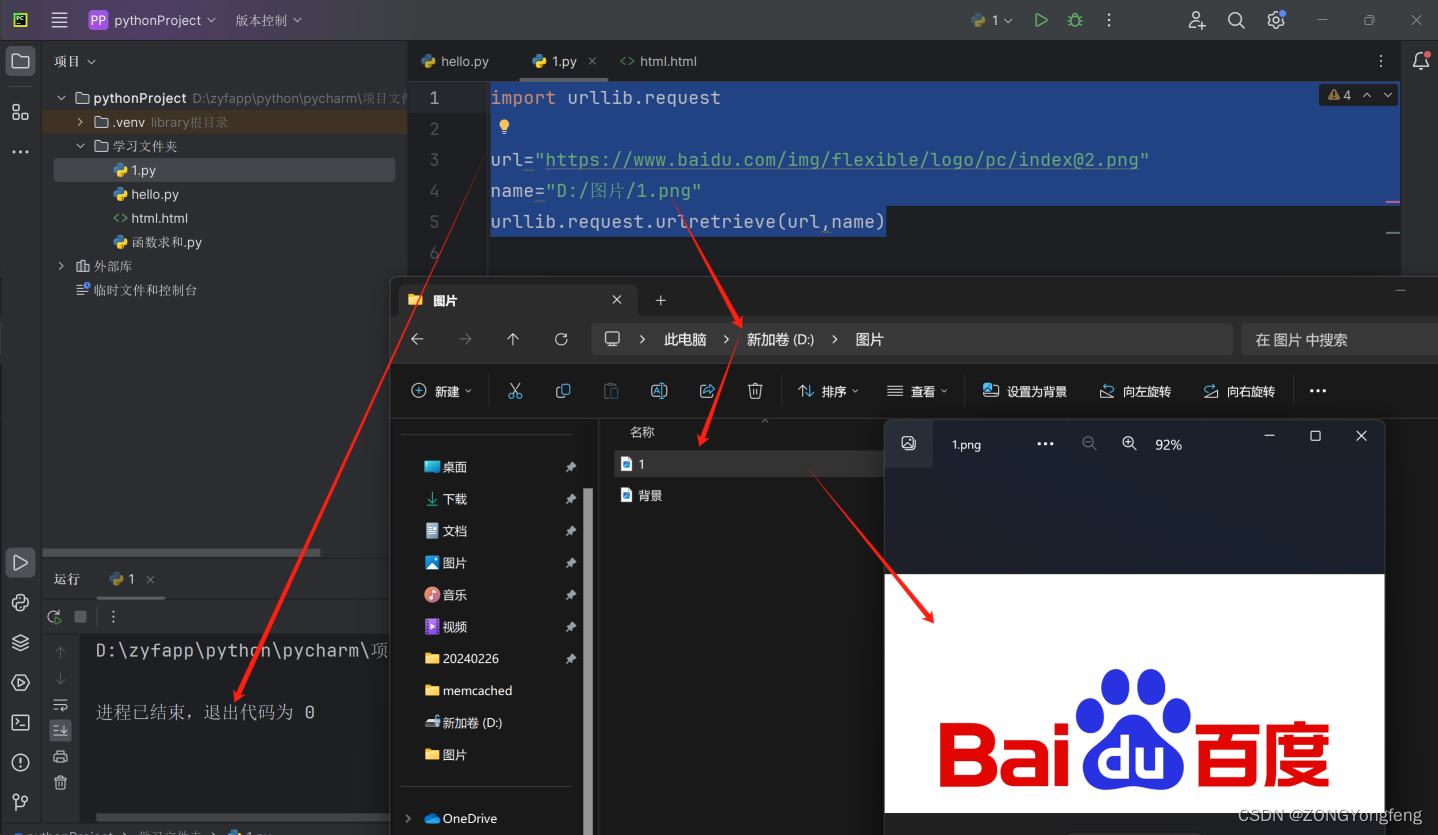Expand the 外部库 external libraries node
1438x835 pixels.
pyautogui.click(x=62, y=266)
